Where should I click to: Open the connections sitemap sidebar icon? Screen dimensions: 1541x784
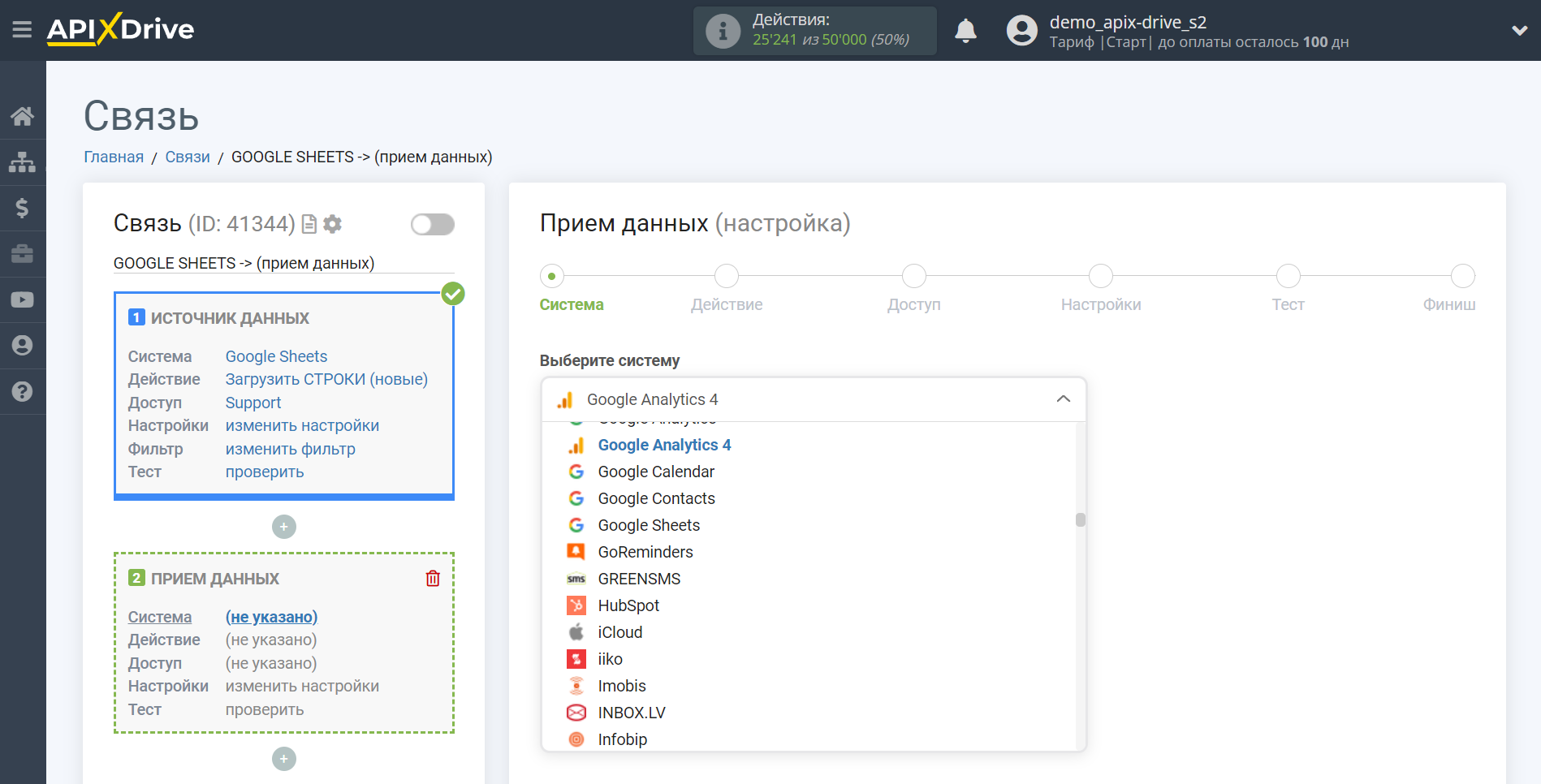pos(22,162)
